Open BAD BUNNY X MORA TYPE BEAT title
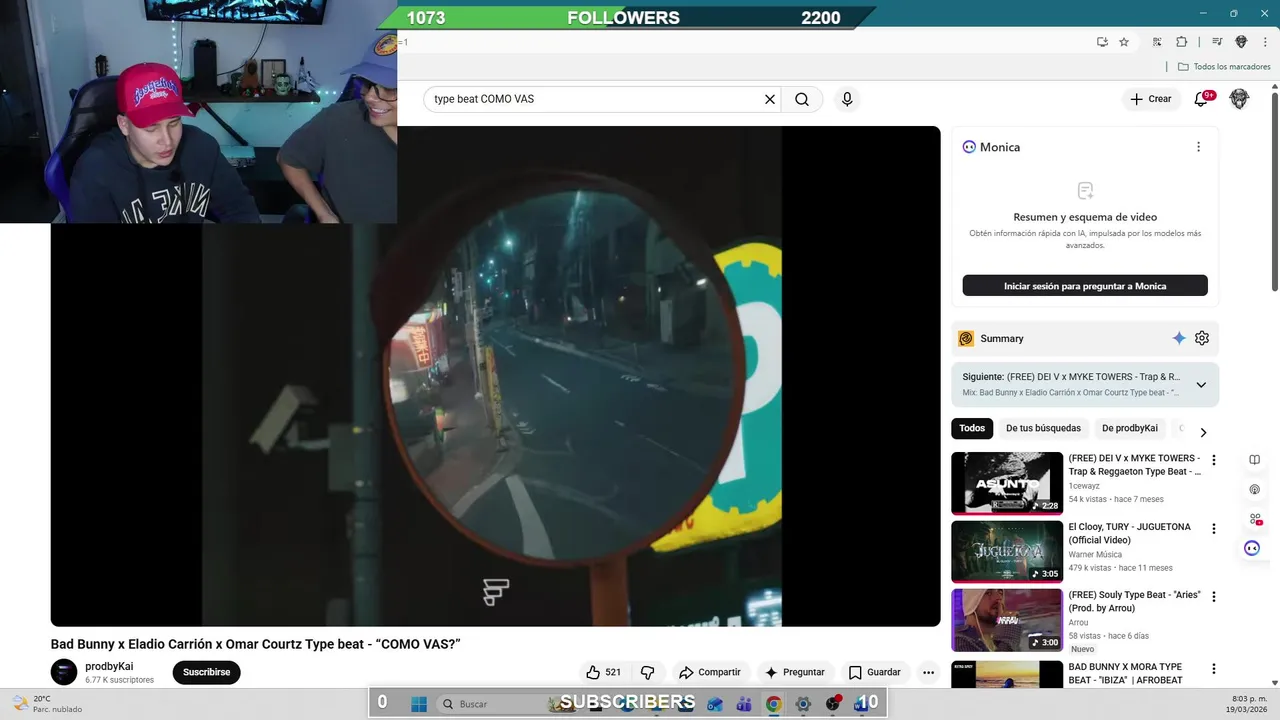Screen dimensions: 1280x720 click(1125, 673)
